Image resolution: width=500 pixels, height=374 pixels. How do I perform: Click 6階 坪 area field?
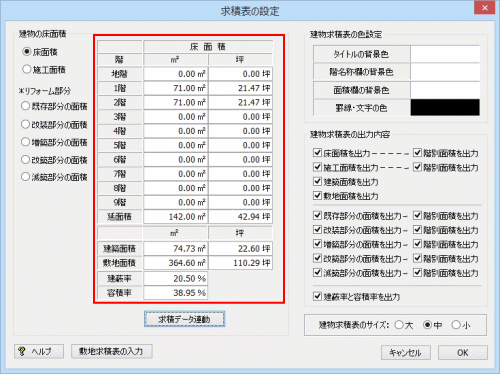[x=240, y=160]
